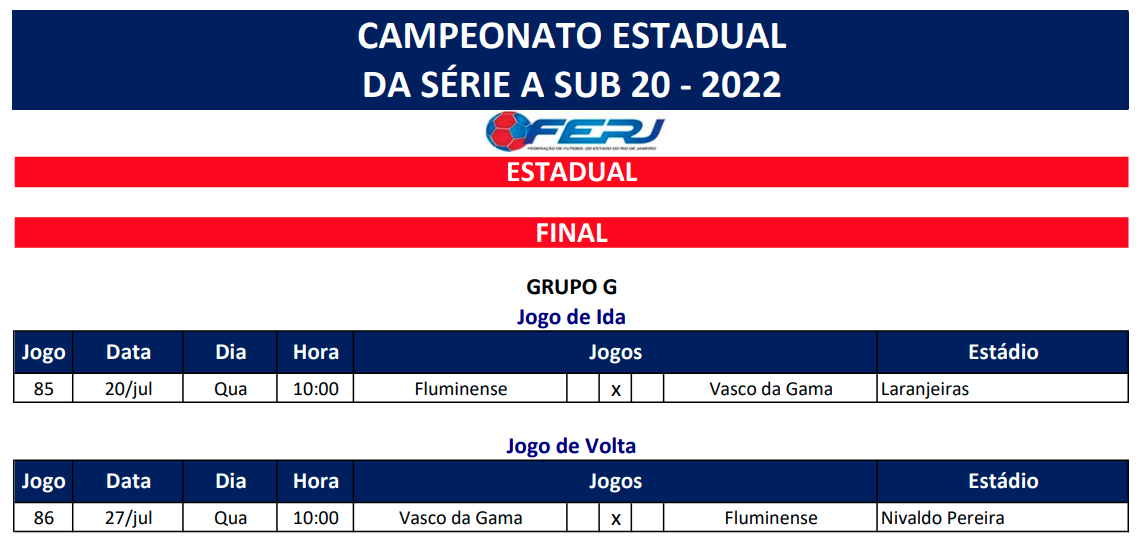Image resolution: width=1139 pixels, height=544 pixels.
Task: Click the FERJ federation logo
Action: click(574, 132)
